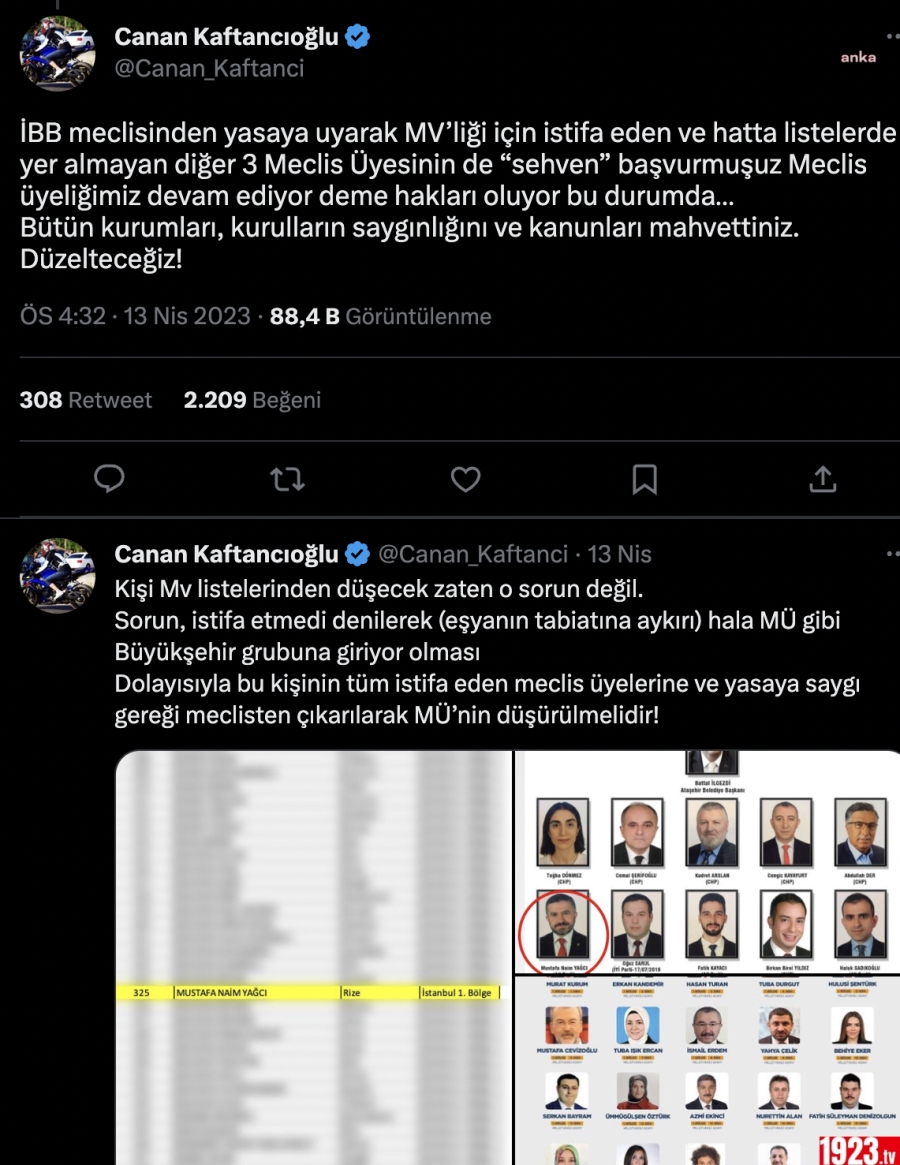Click the share upload icon

click(x=823, y=479)
